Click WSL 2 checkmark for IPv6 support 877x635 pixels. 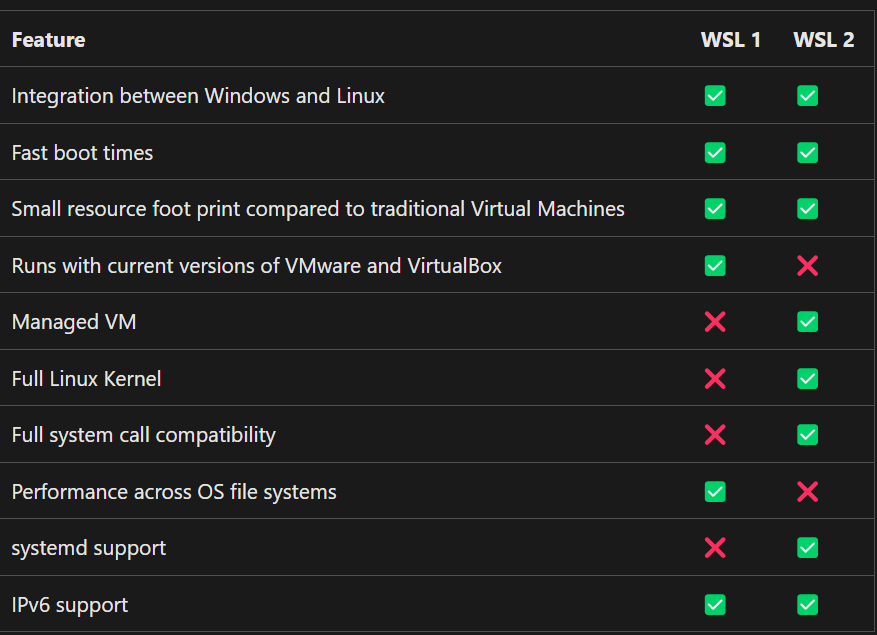807,605
